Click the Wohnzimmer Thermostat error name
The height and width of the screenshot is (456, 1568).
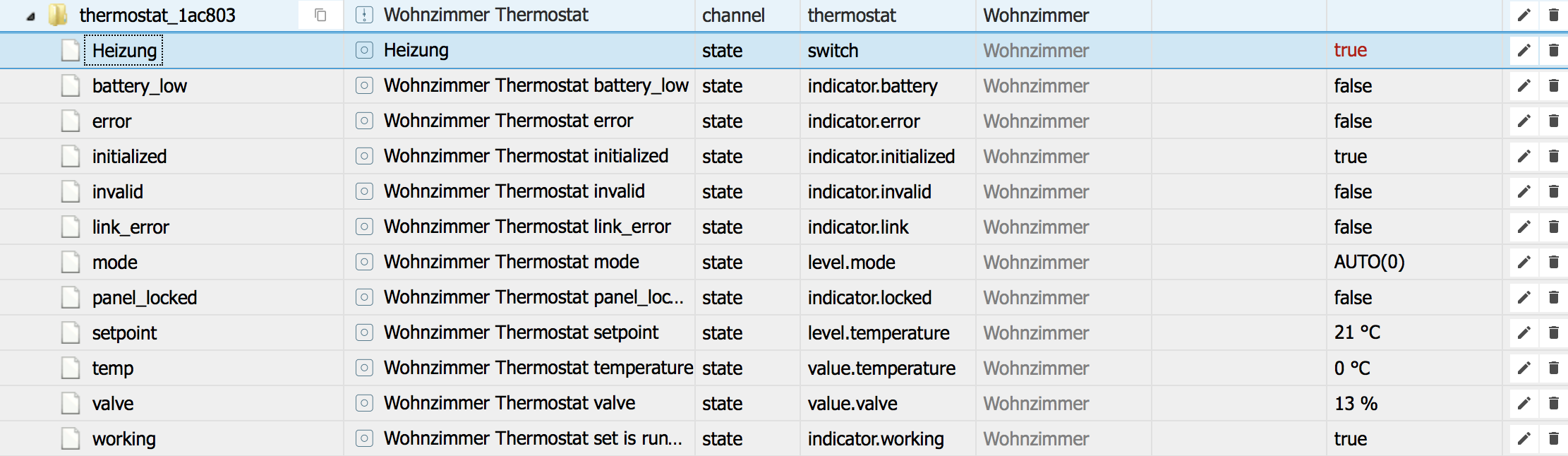[x=508, y=121]
